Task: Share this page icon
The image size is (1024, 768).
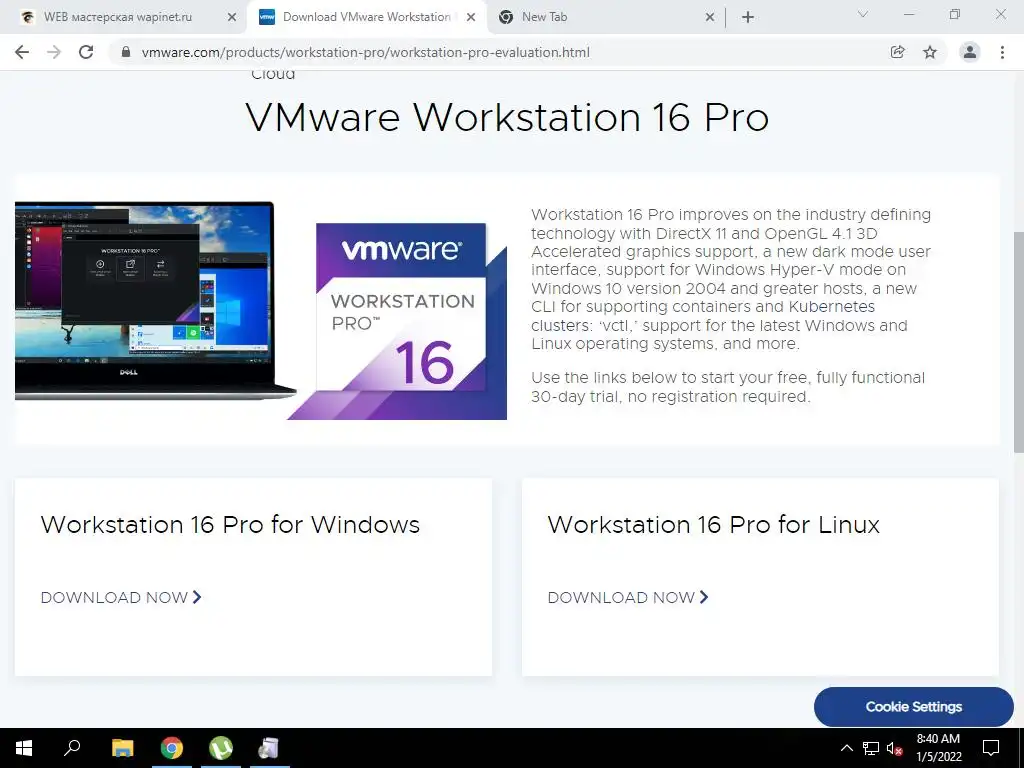Action: point(897,52)
